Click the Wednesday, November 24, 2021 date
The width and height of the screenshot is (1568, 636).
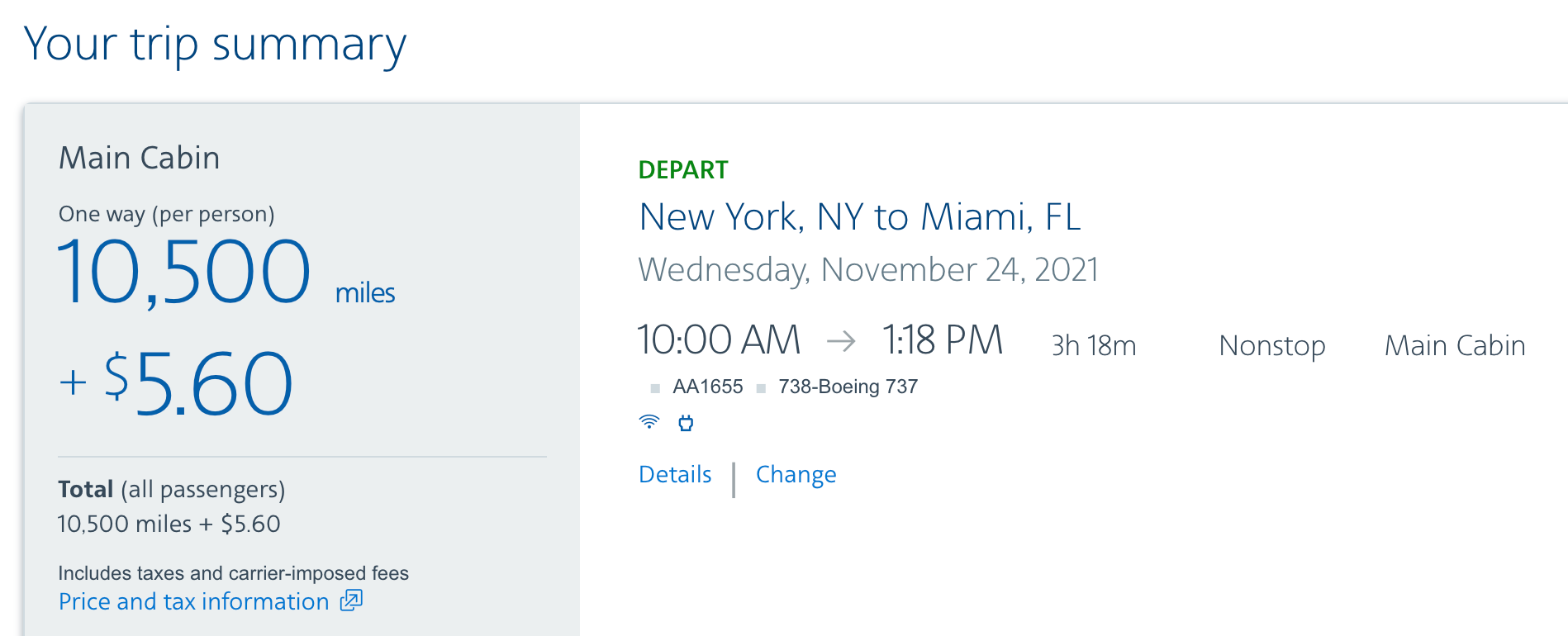[x=867, y=270]
